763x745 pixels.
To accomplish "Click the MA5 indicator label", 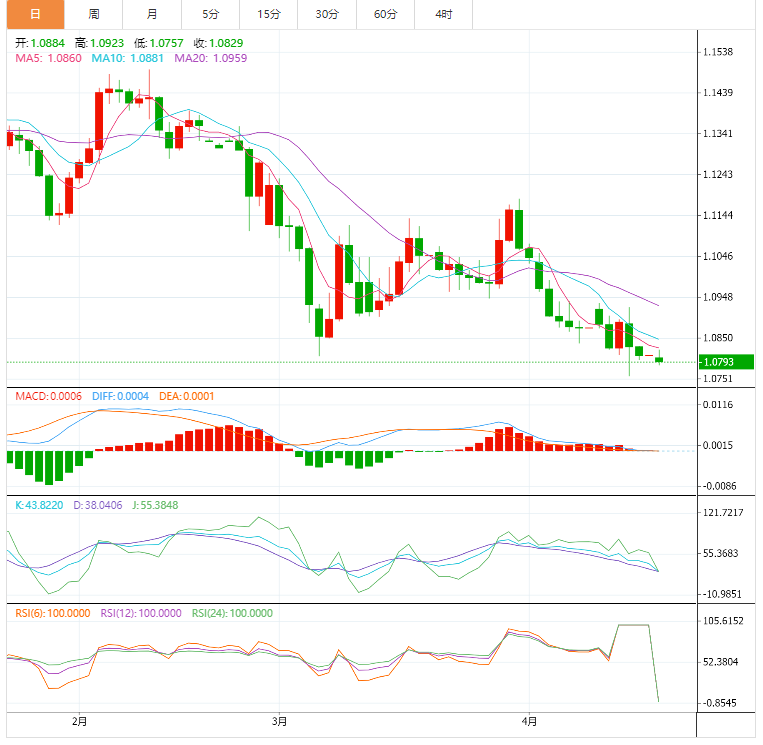I will pyautogui.click(x=48, y=58).
